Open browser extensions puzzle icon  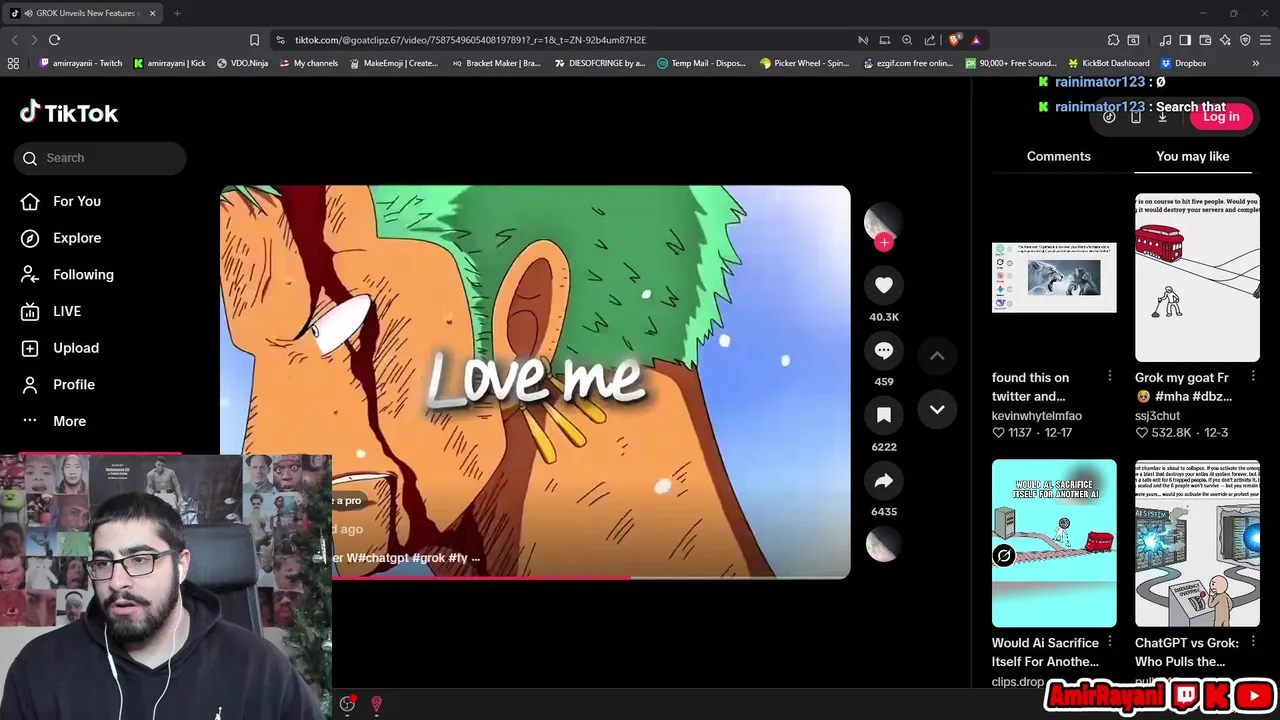tap(1113, 40)
